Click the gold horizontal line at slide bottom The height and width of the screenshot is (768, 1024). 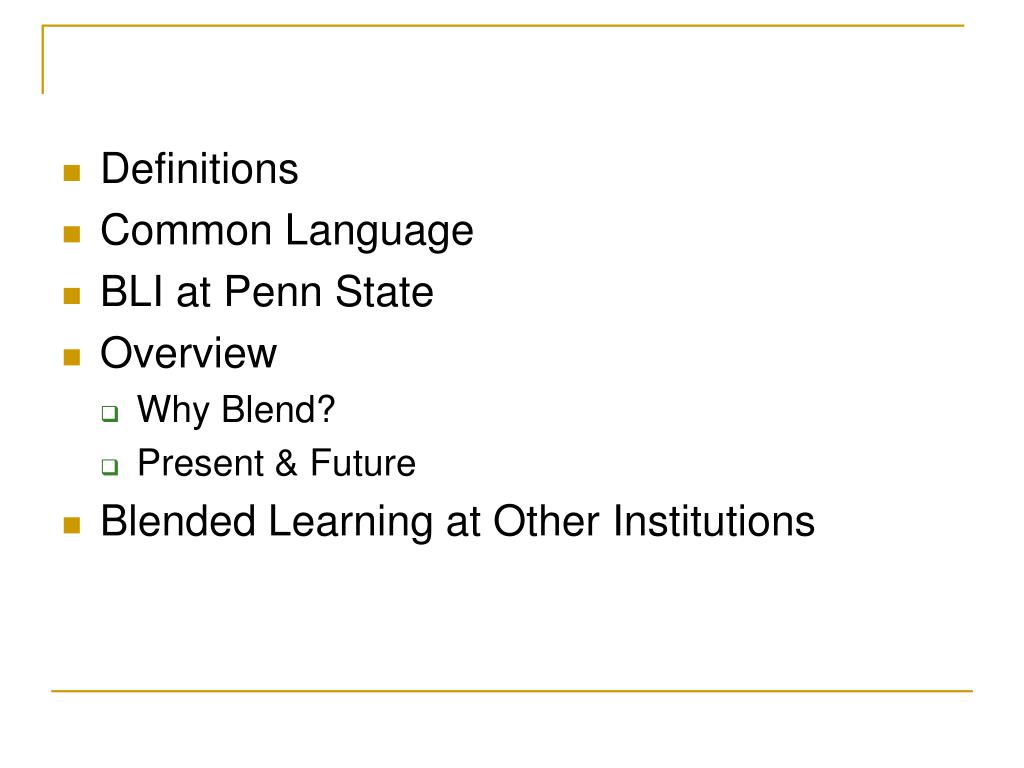click(x=512, y=690)
